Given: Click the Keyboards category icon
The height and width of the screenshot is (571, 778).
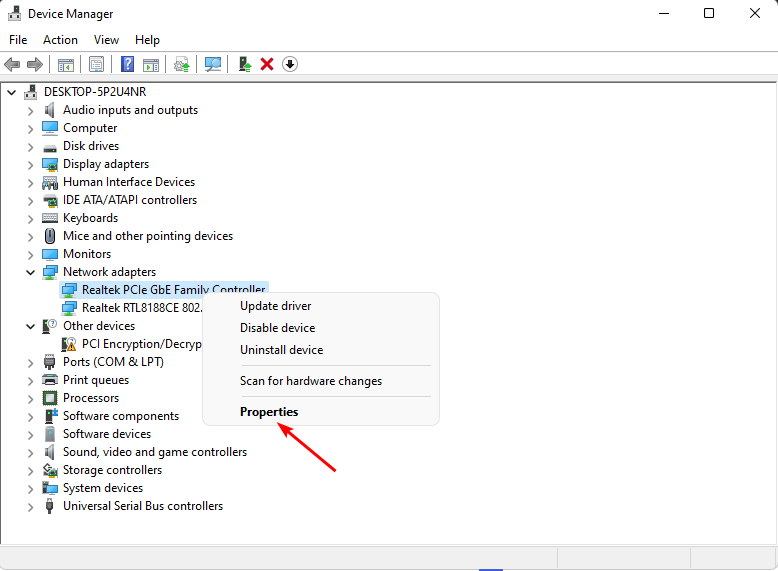Looking at the screenshot, I should pos(50,218).
